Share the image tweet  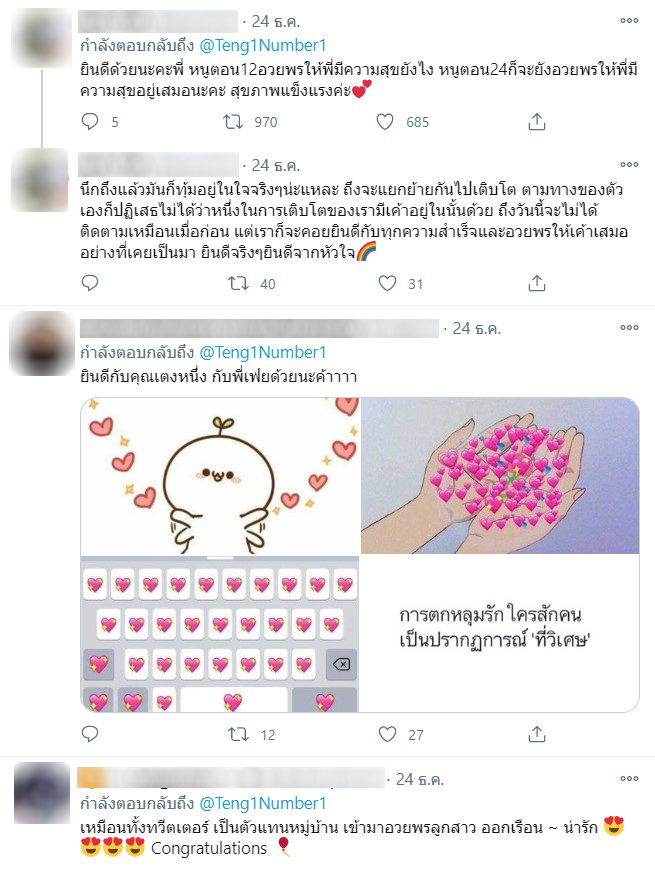pyautogui.click(x=536, y=734)
